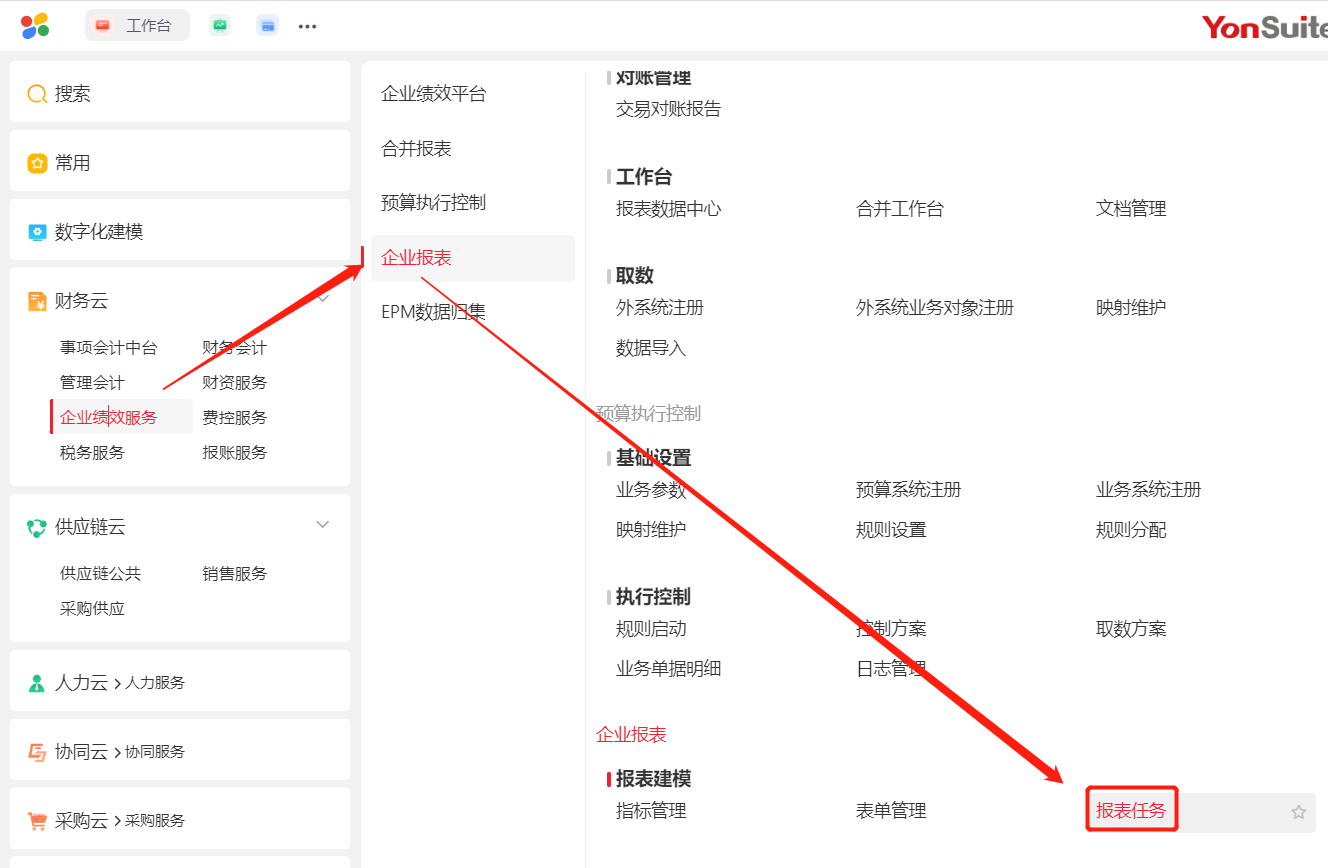The height and width of the screenshot is (868, 1328).
Task: Open 税务服务
Action: coord(92,453)
